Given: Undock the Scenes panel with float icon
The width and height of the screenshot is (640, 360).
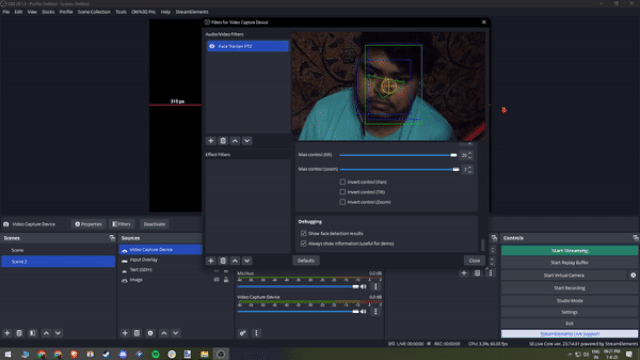Looking at the screenshot, I should click(112, 238).
